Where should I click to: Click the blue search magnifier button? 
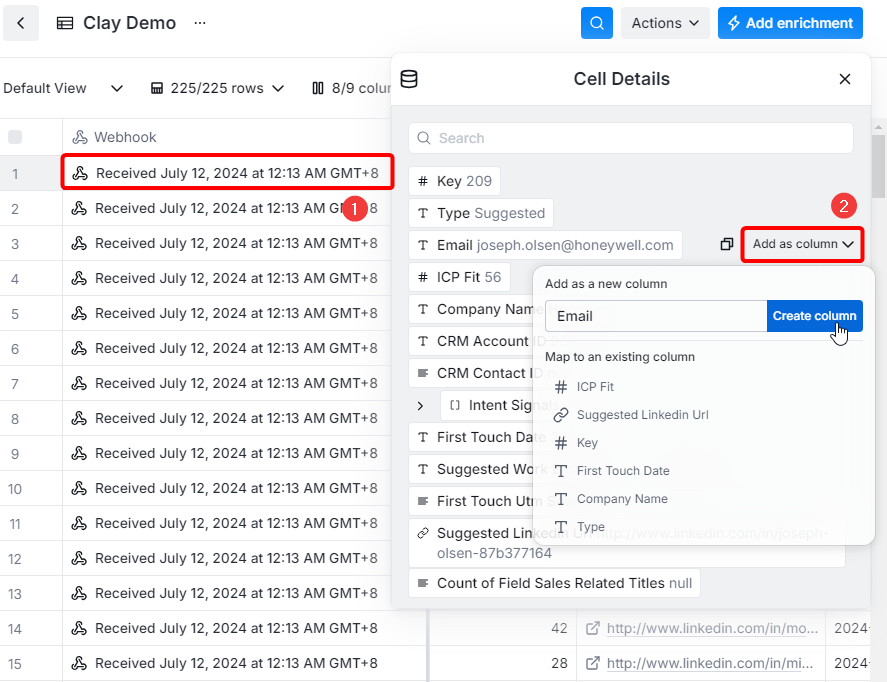[597, 23]
